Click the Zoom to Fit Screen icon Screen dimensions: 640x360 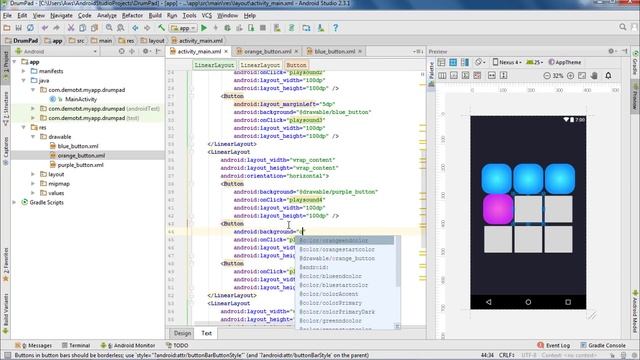click(x=582, y=76)
